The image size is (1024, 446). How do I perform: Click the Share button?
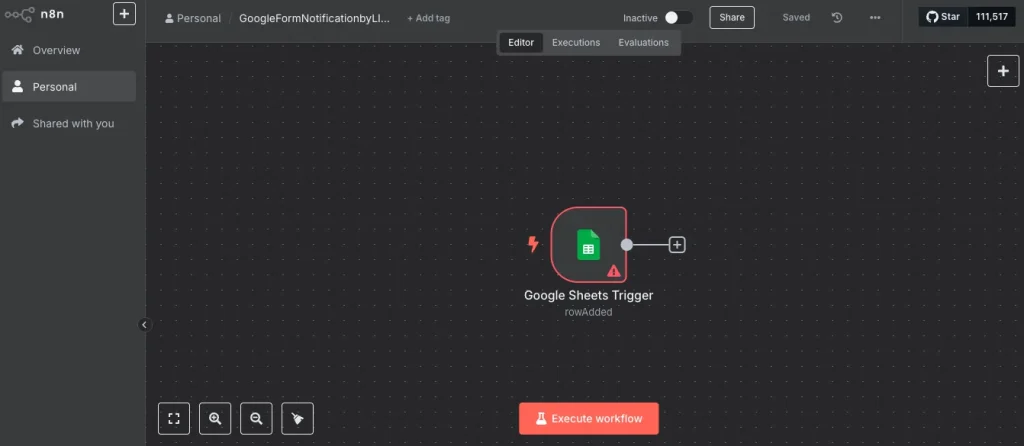(x=732, y=18)
